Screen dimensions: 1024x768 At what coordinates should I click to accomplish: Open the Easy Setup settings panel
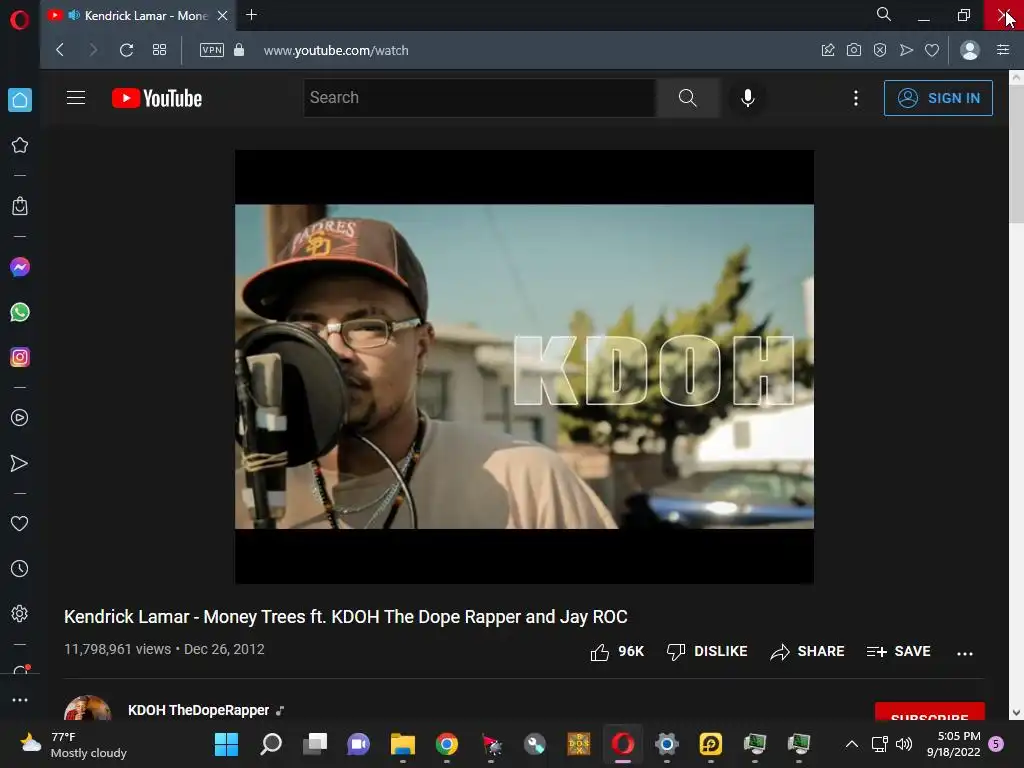coord(1003,50)
